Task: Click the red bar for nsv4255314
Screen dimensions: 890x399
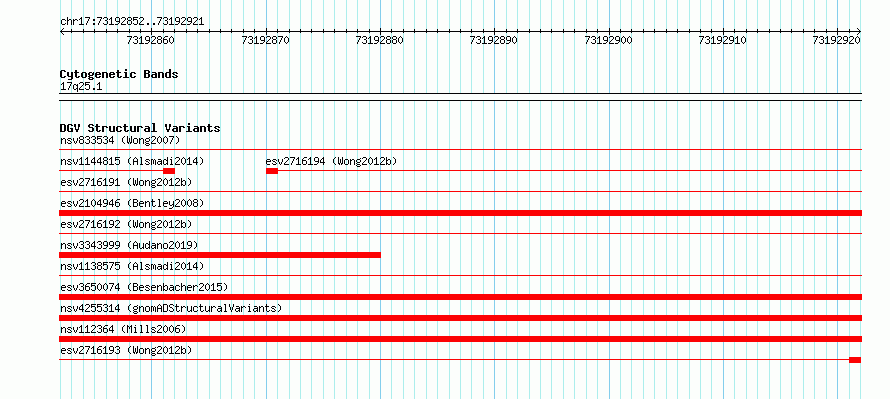Action: (460, 318)
